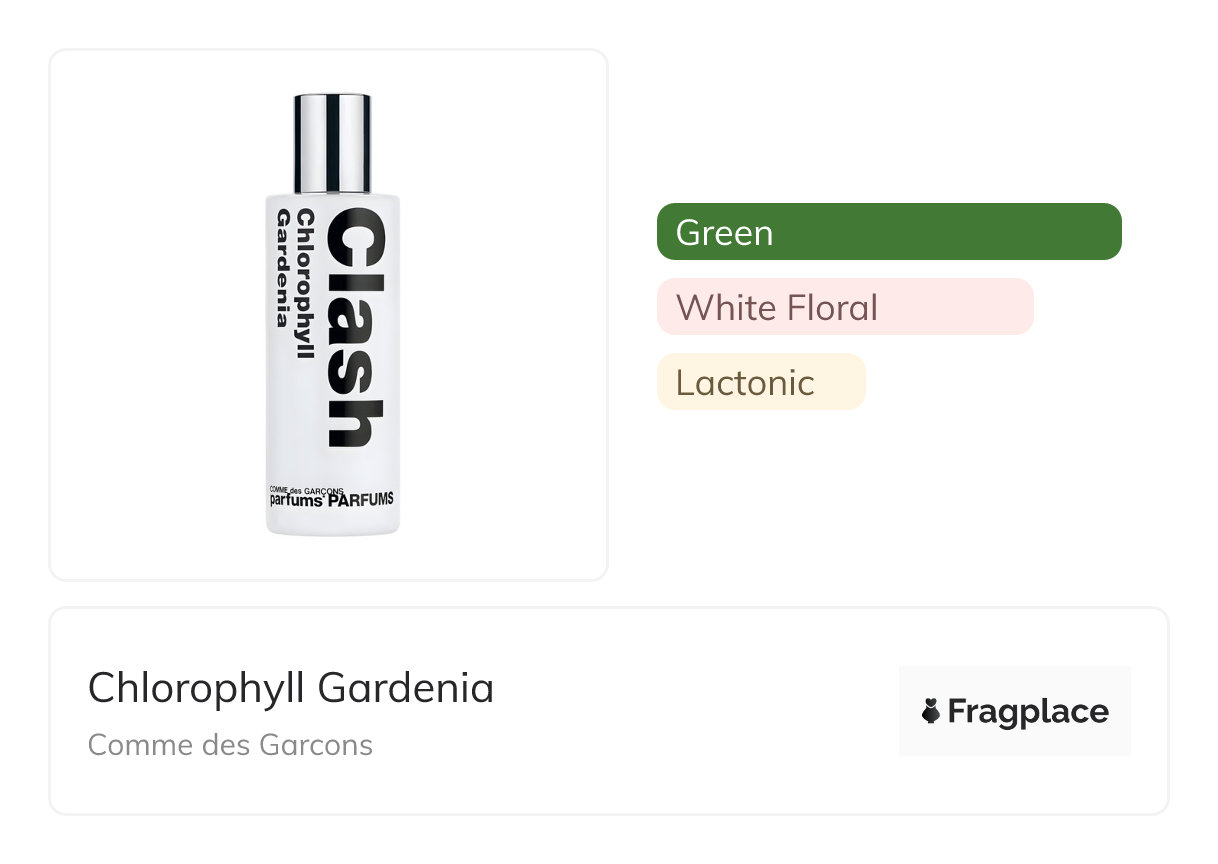Viewport: 1218px width, 864px height.
Task: Select the Lactonic accord bar
Action: click(760, 382)
